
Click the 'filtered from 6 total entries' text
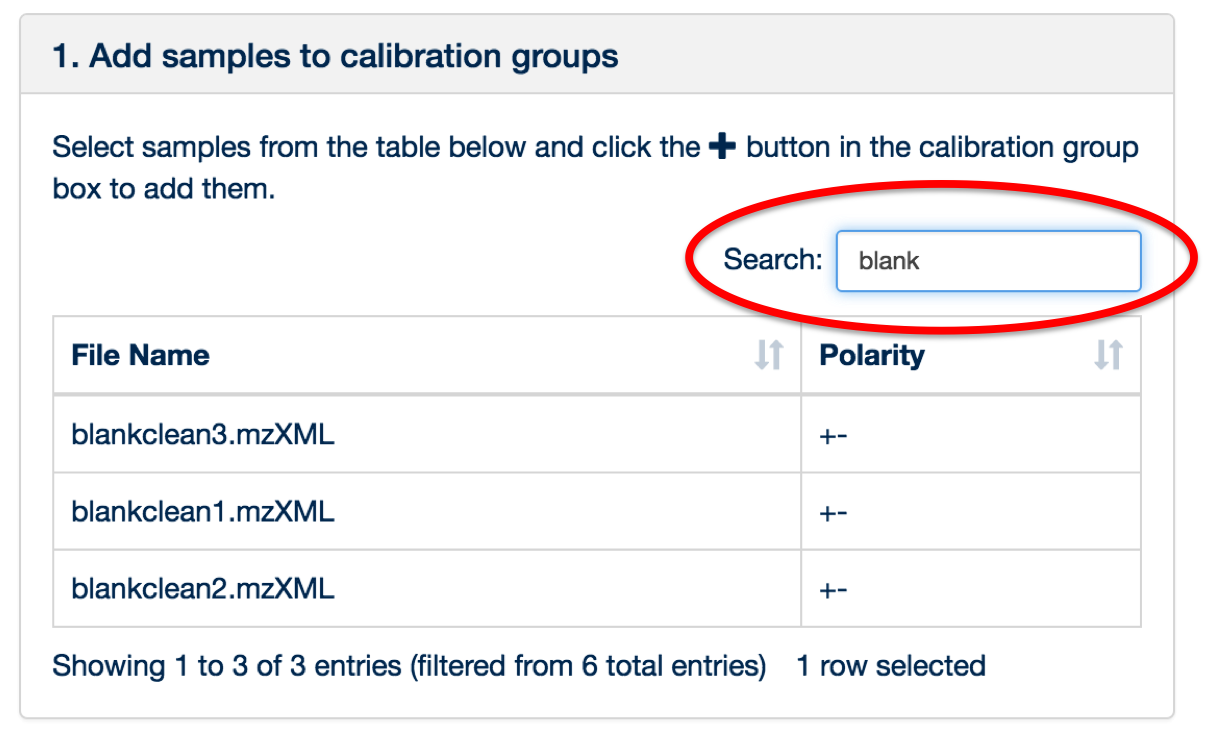point(588,666)
